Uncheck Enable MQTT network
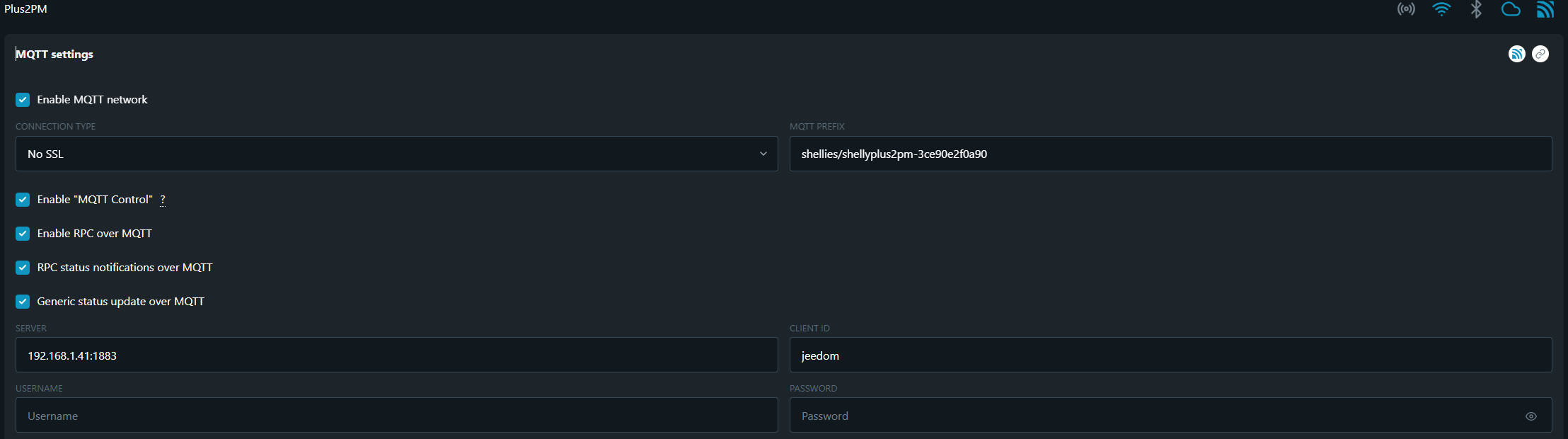The image size is (1568, 439). point(23,100)
